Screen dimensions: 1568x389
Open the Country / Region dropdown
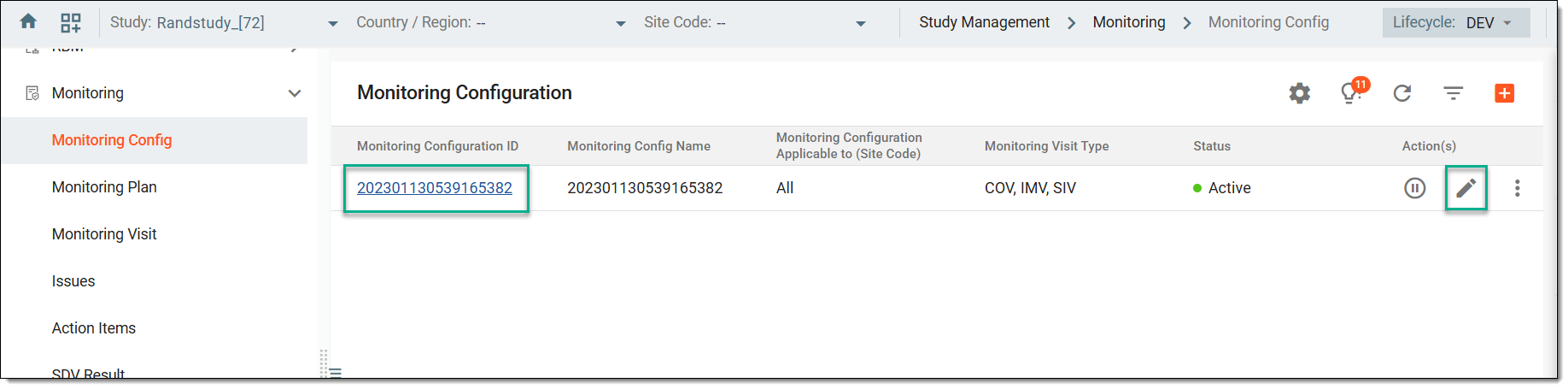[621, 24]
